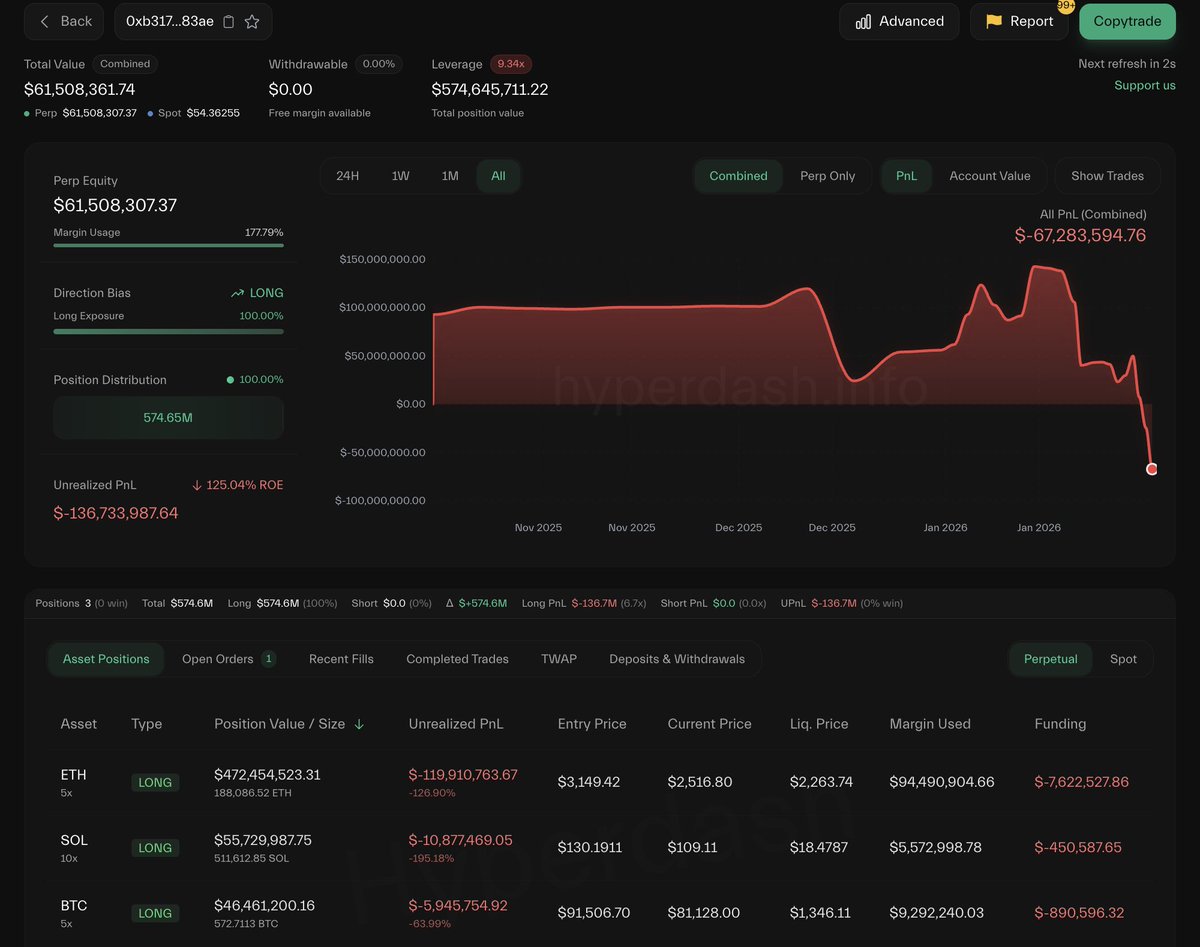Click the ROE down arrow indicator
The image size is (1200, 947).
coord(197,485)
